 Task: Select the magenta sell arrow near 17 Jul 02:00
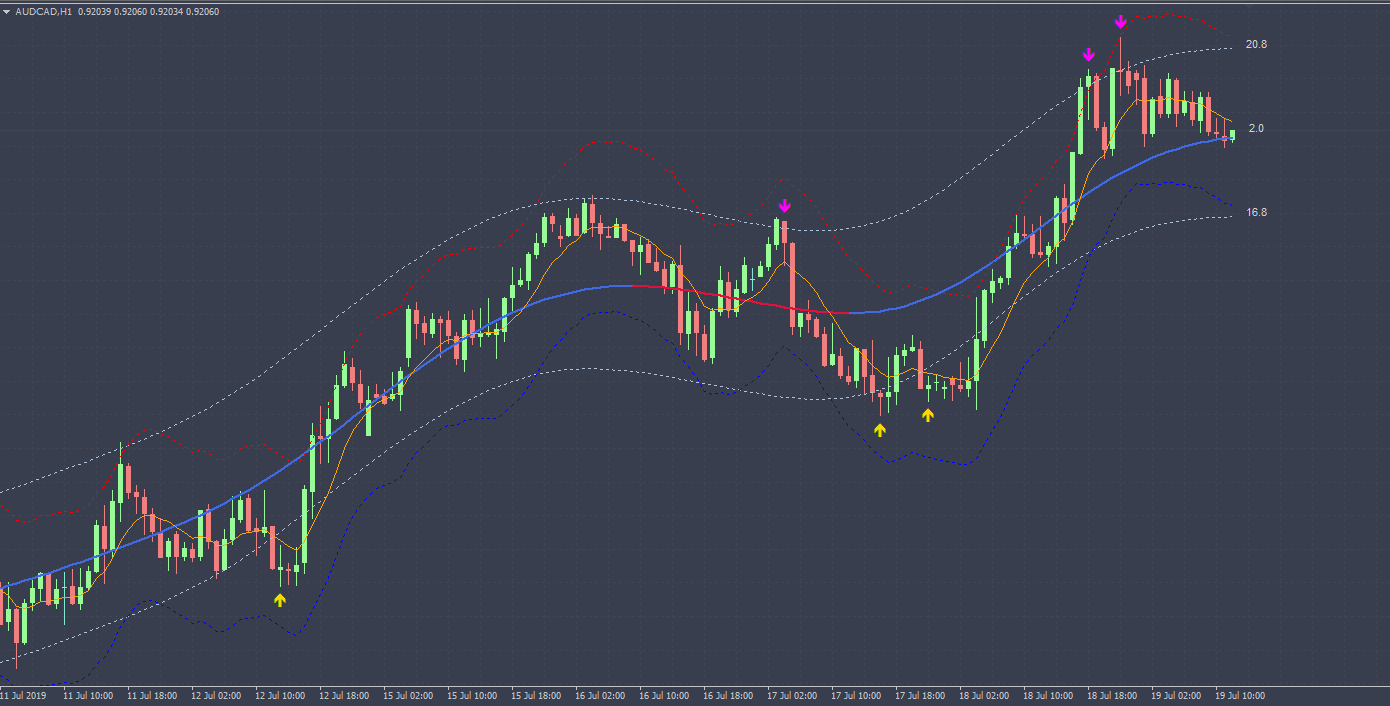(x=785, y=206)
